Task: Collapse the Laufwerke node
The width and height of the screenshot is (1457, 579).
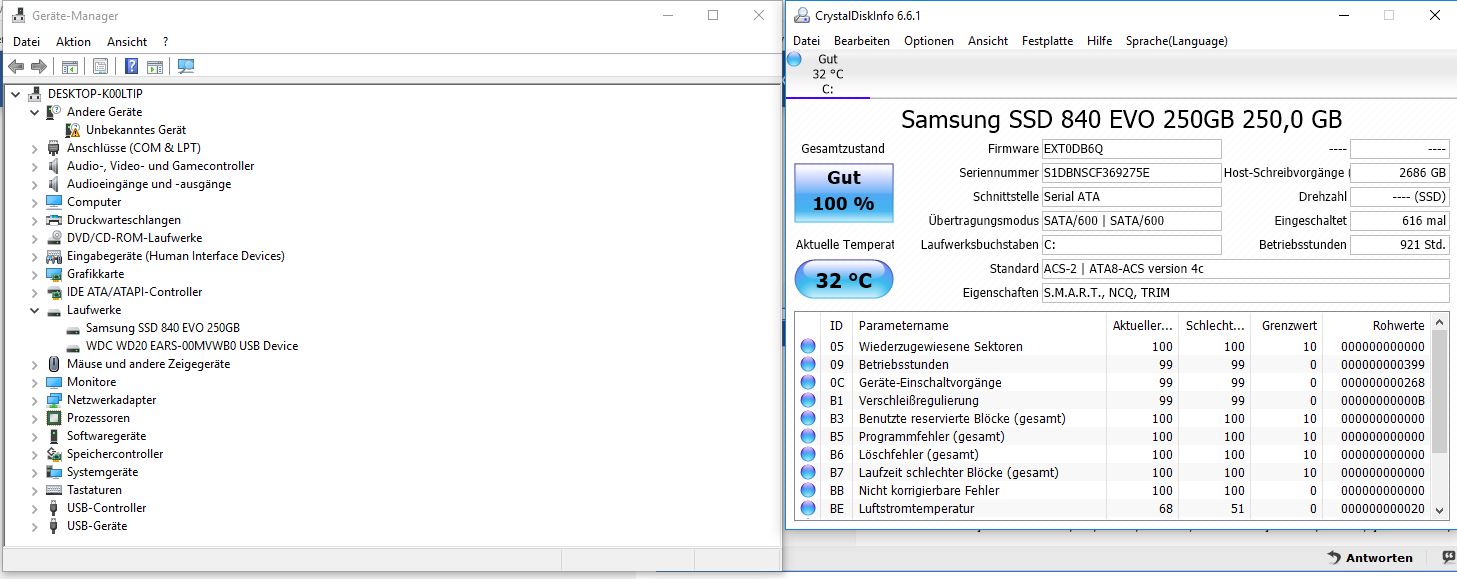Action: tap(34, 310)
